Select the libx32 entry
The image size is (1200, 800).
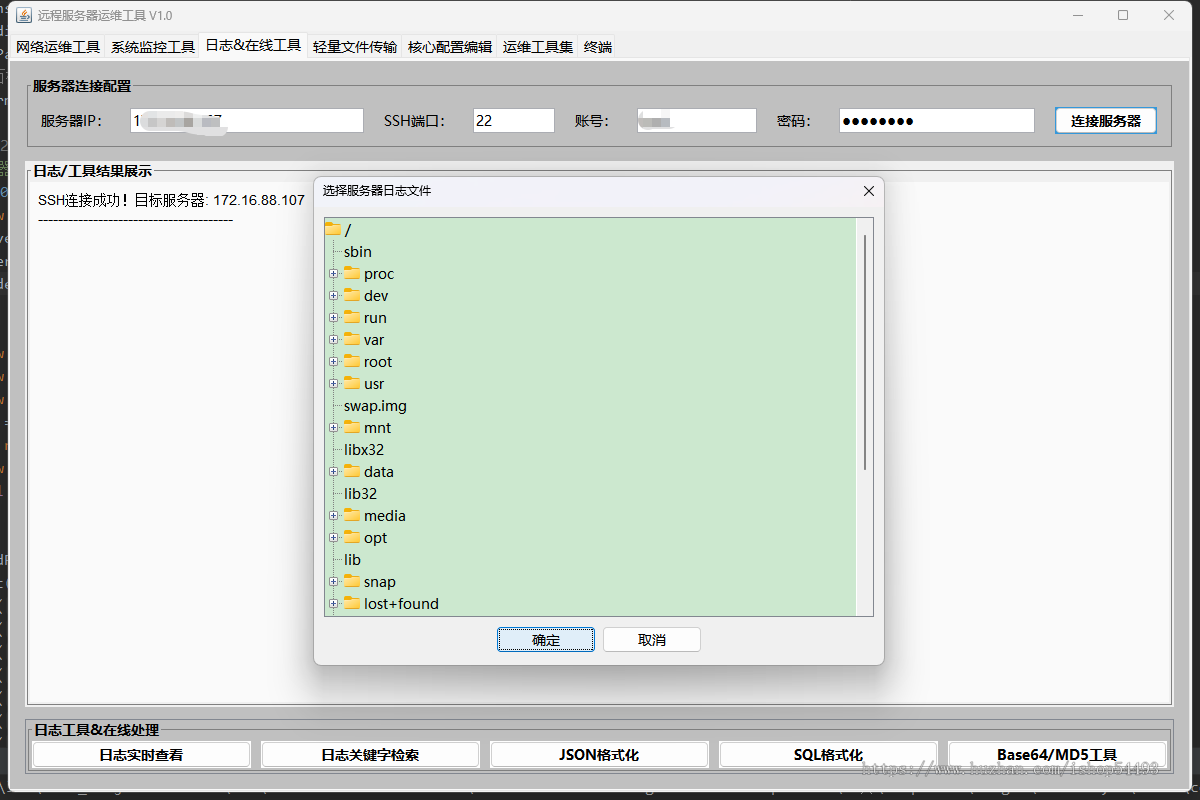click(x=364, y=450)
